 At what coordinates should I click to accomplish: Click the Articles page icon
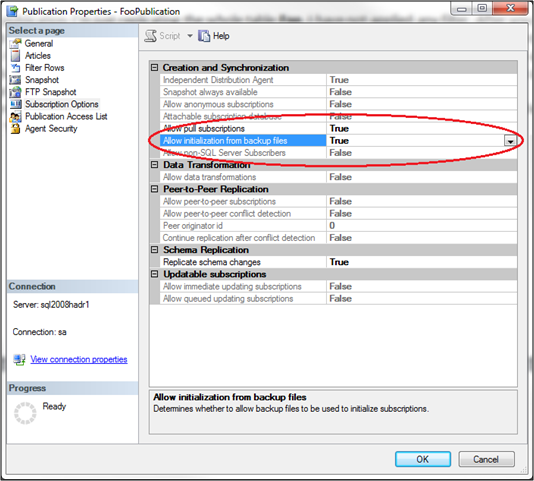[15, 56]
